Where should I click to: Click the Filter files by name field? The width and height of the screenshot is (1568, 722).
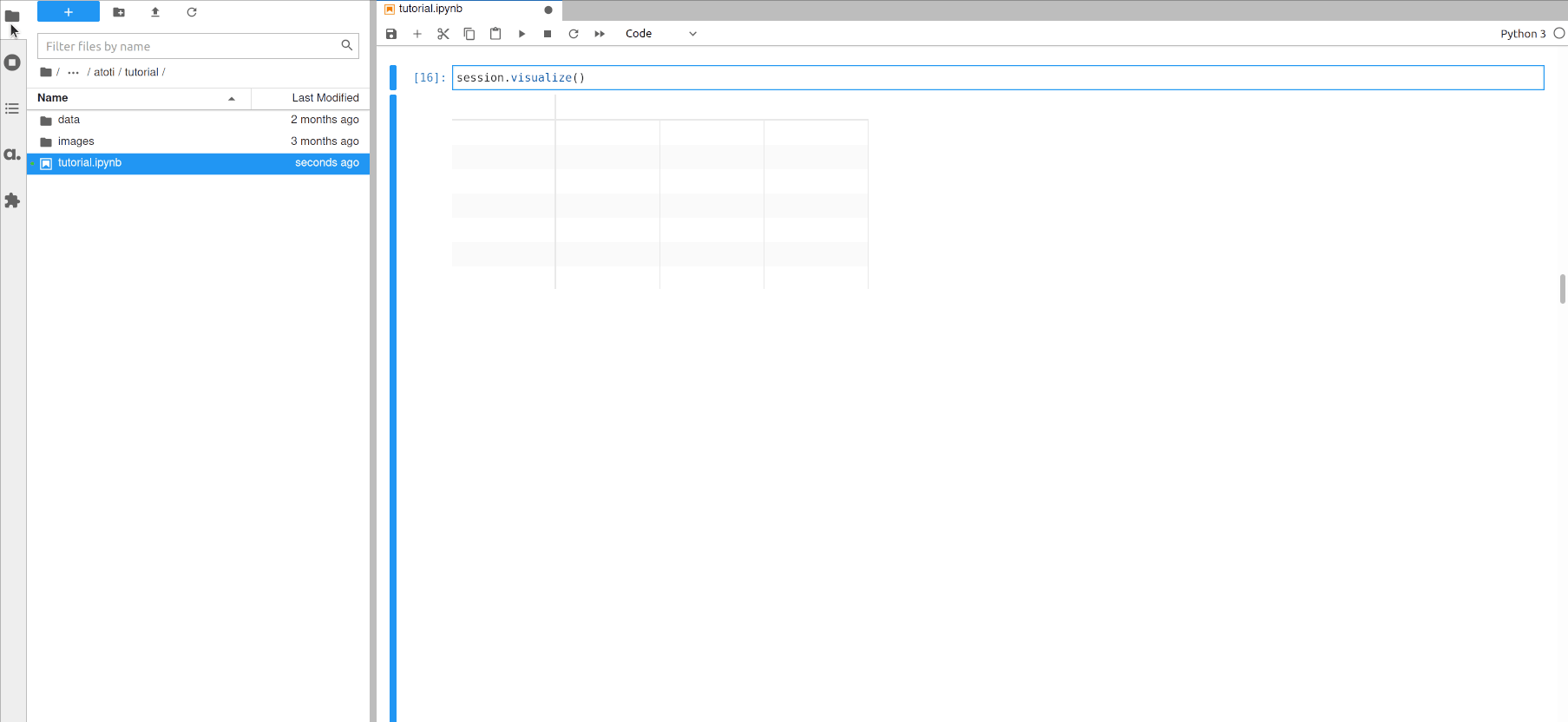[x=191, y=46]
